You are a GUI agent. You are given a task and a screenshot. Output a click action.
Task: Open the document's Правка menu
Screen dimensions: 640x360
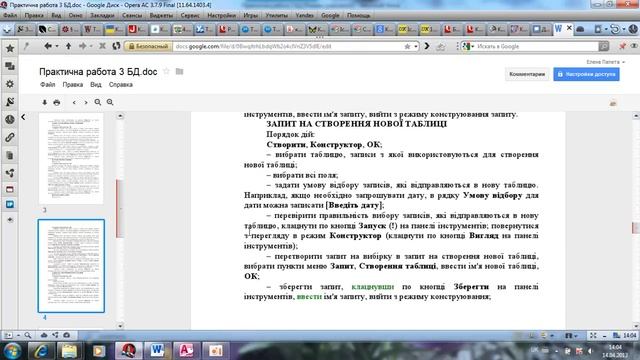[73, 85]
